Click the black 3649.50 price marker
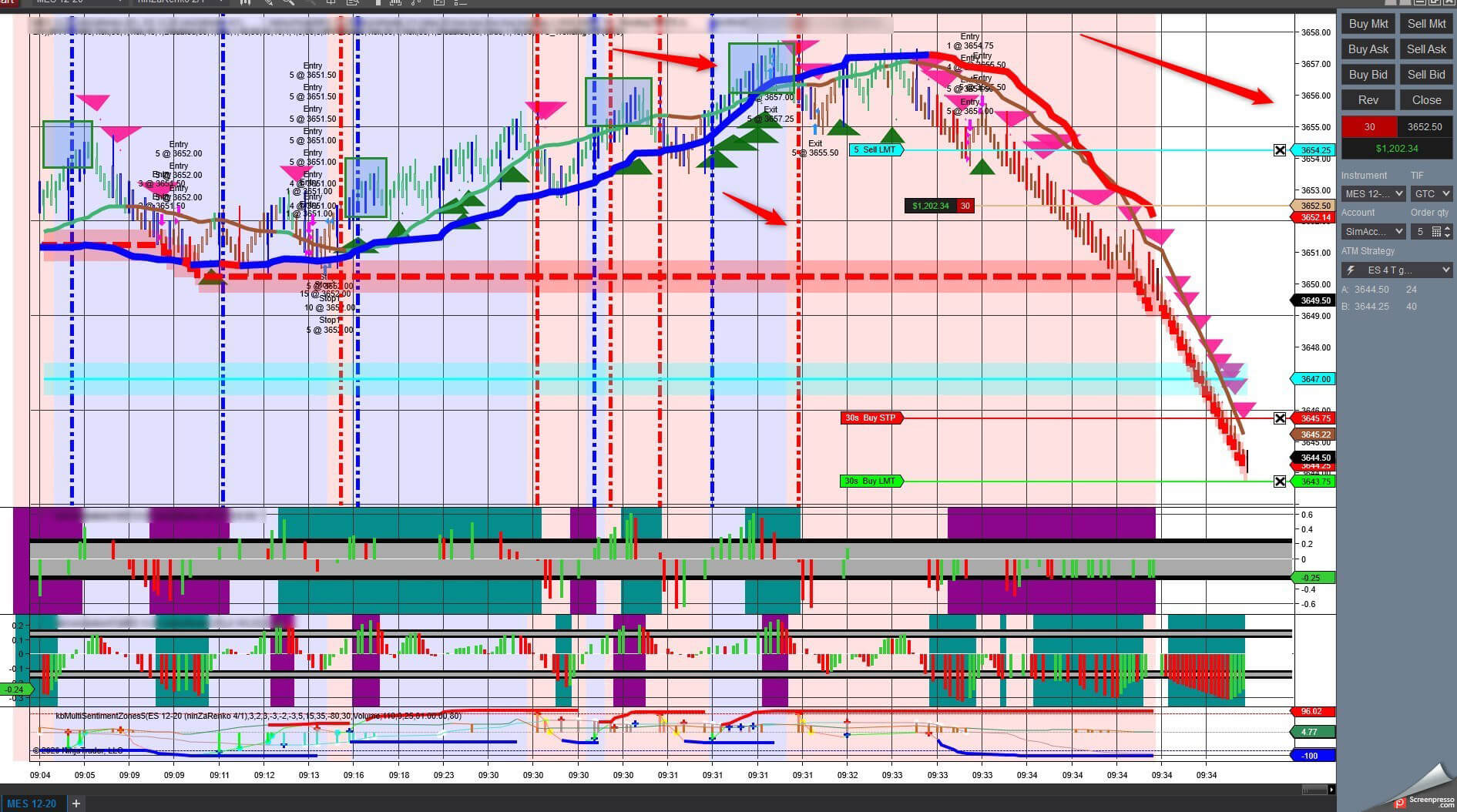Screen dimensions: 1457x812 point(1314,300)
